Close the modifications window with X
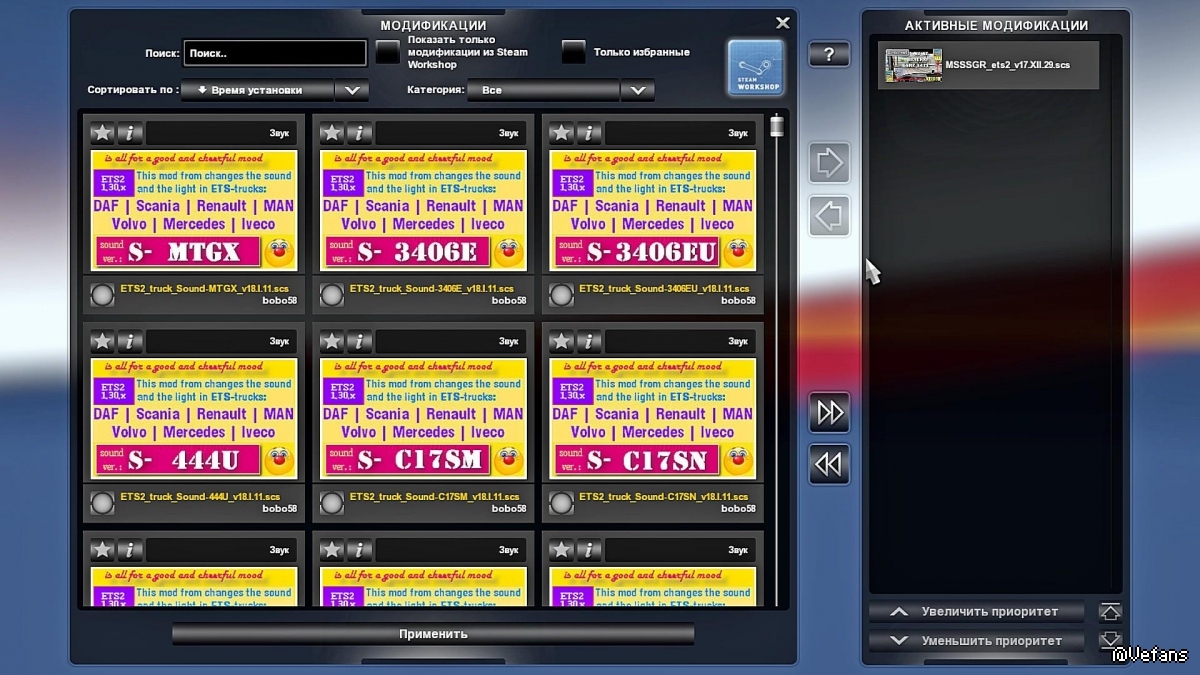 (783, 22)
